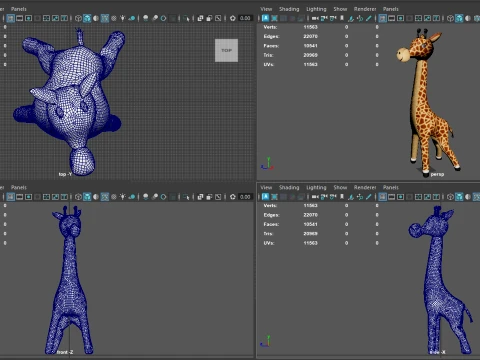Enable smooth shade all in persp panel

point(459,18)
